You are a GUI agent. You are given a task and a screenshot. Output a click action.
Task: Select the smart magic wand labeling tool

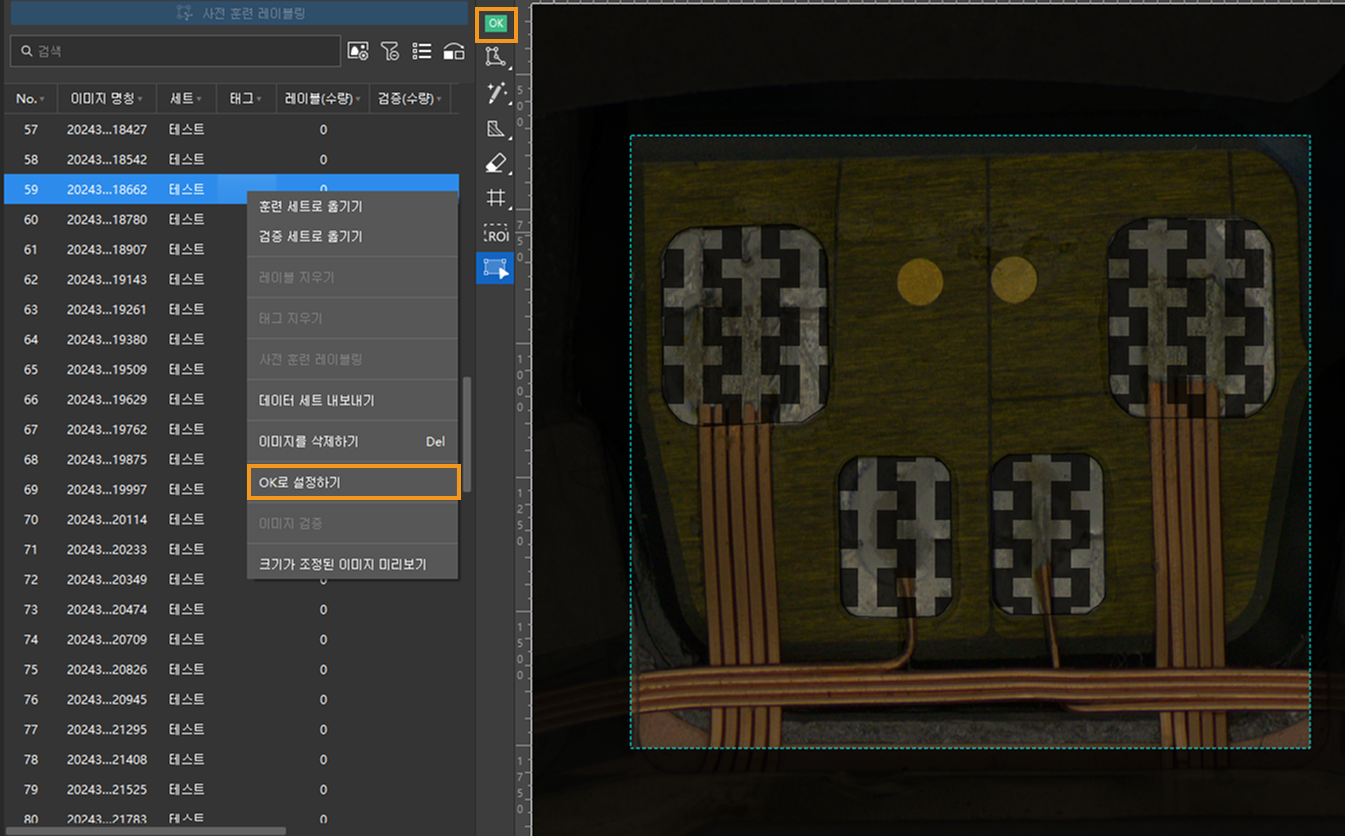(x=496, y=93)
